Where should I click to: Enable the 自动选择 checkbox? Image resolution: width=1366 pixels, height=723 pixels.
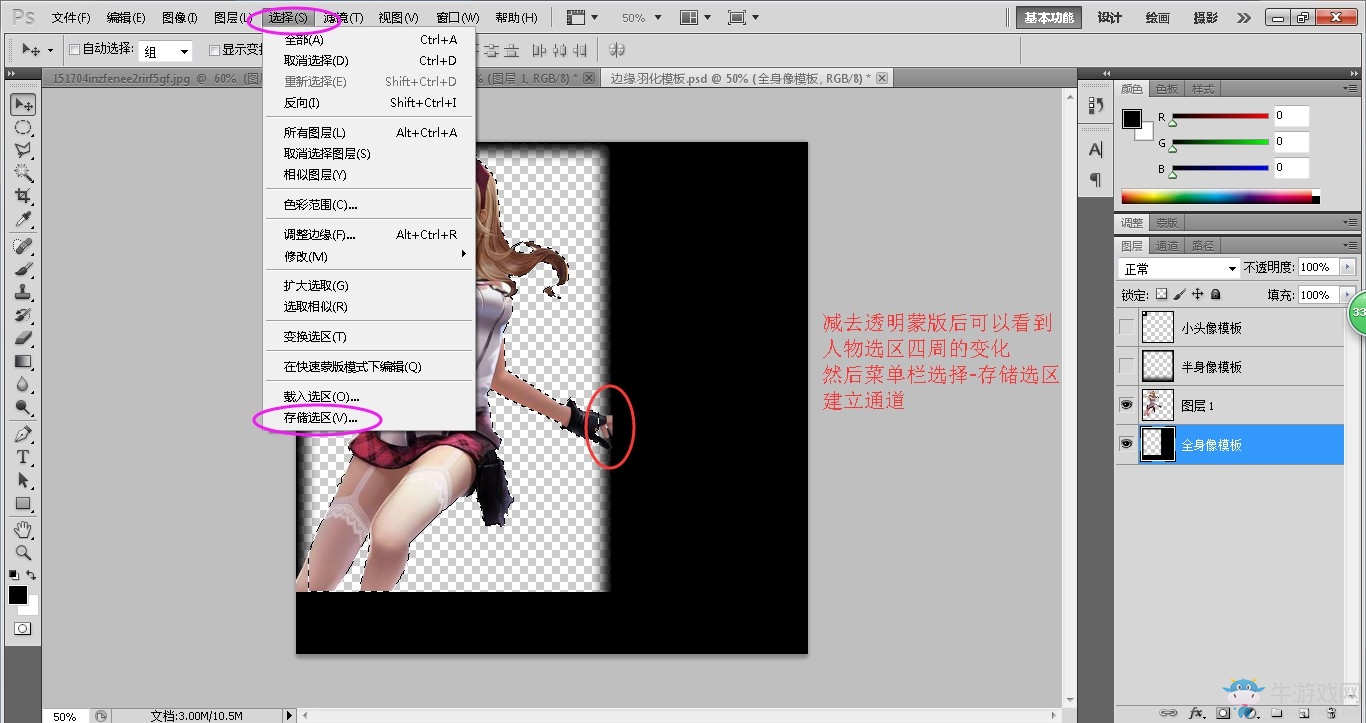74,50
